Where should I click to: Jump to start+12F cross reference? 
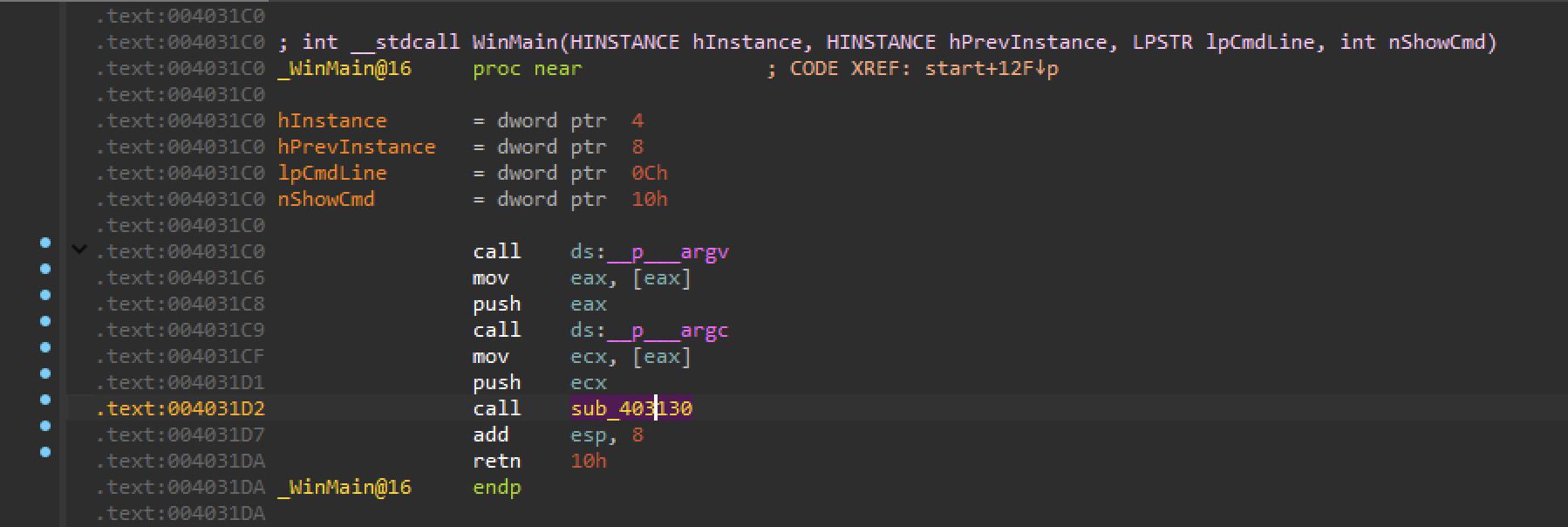[992, 68]
